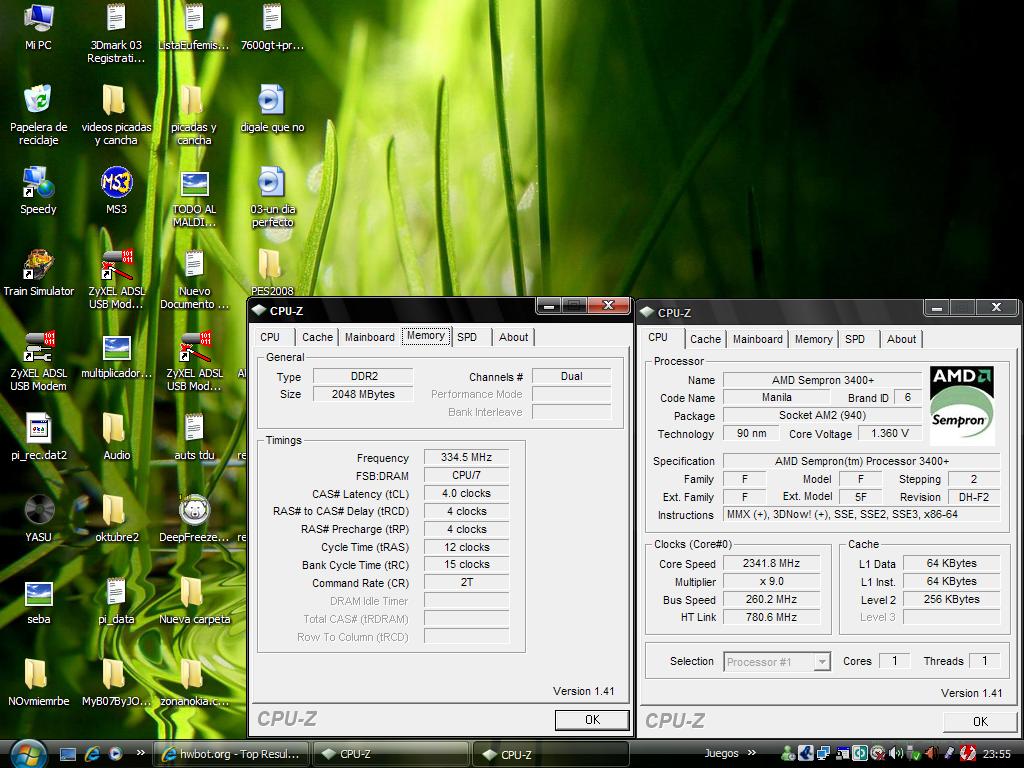Click the volume speaker tray icon
Viewport: 1024px width, 768px height.
(x=896, y=754)
